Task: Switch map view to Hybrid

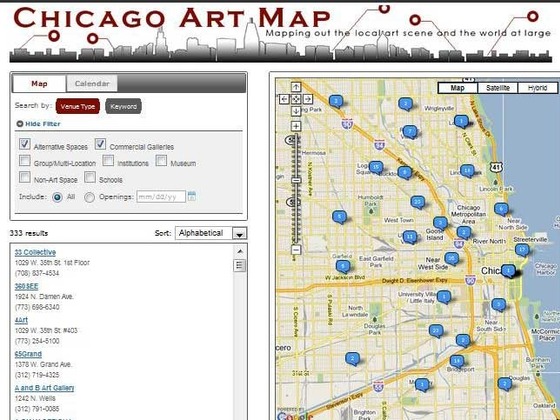Action: click(x=538, y=88)
